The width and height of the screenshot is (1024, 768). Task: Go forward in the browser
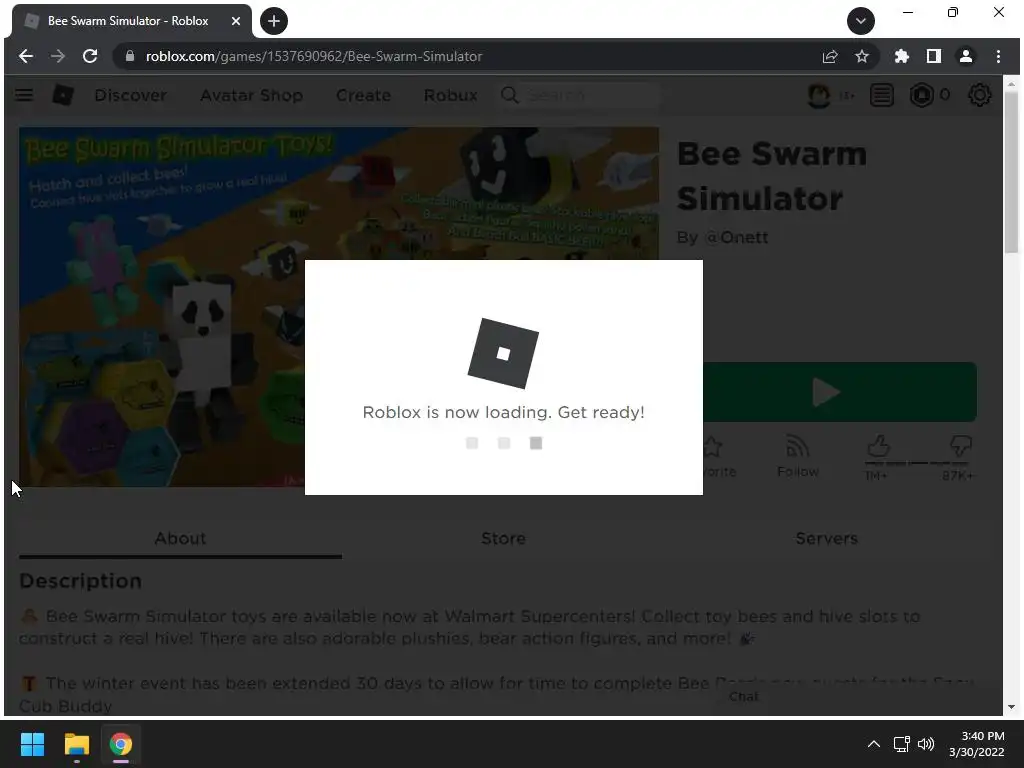(57, 56)
